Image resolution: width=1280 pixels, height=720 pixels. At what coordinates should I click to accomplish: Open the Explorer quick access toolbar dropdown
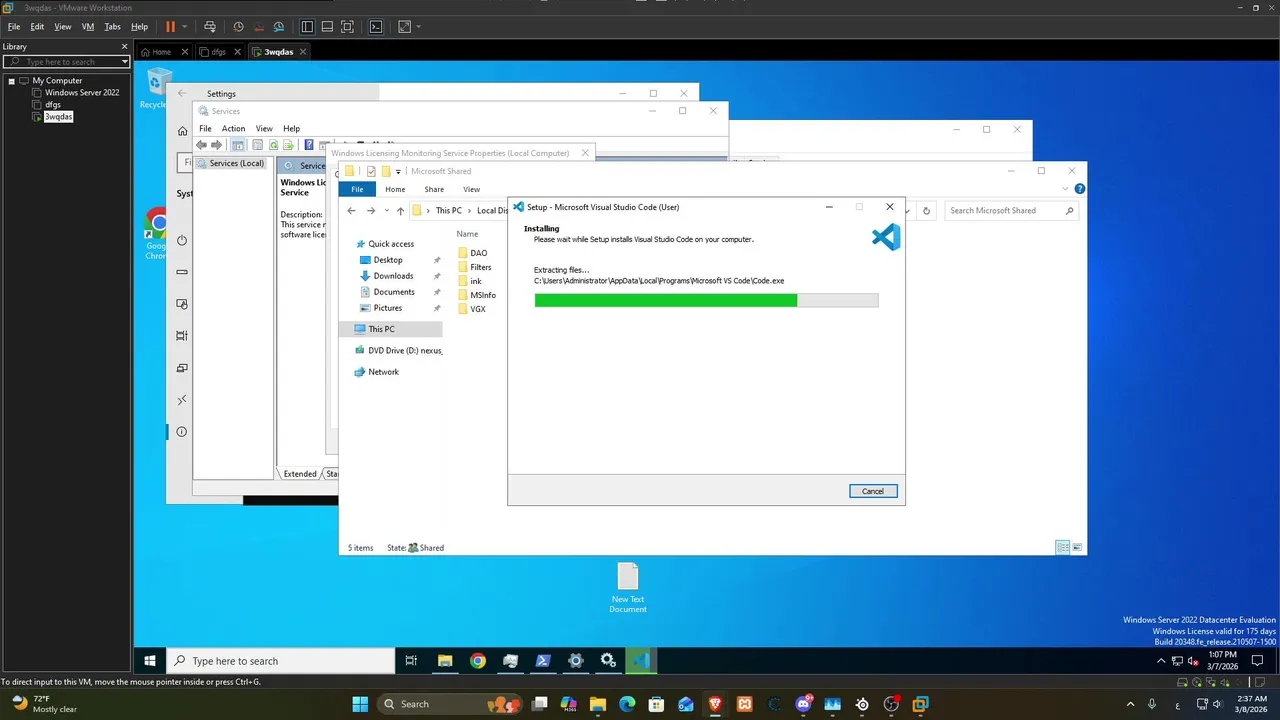point(398,172)
